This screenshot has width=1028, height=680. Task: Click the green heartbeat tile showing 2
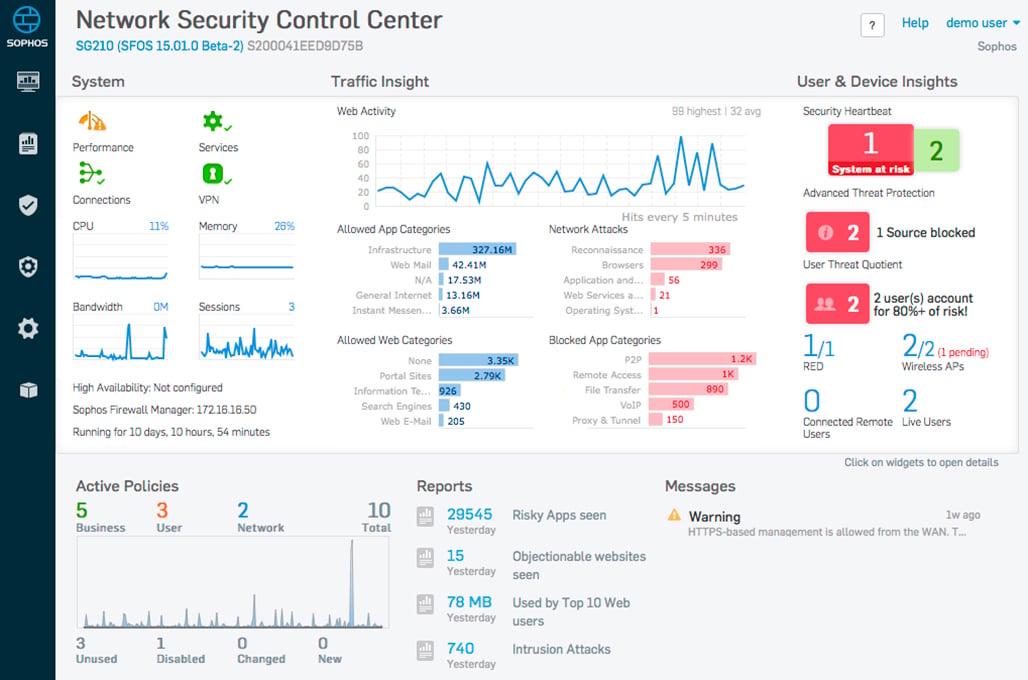tap(936, 150)
